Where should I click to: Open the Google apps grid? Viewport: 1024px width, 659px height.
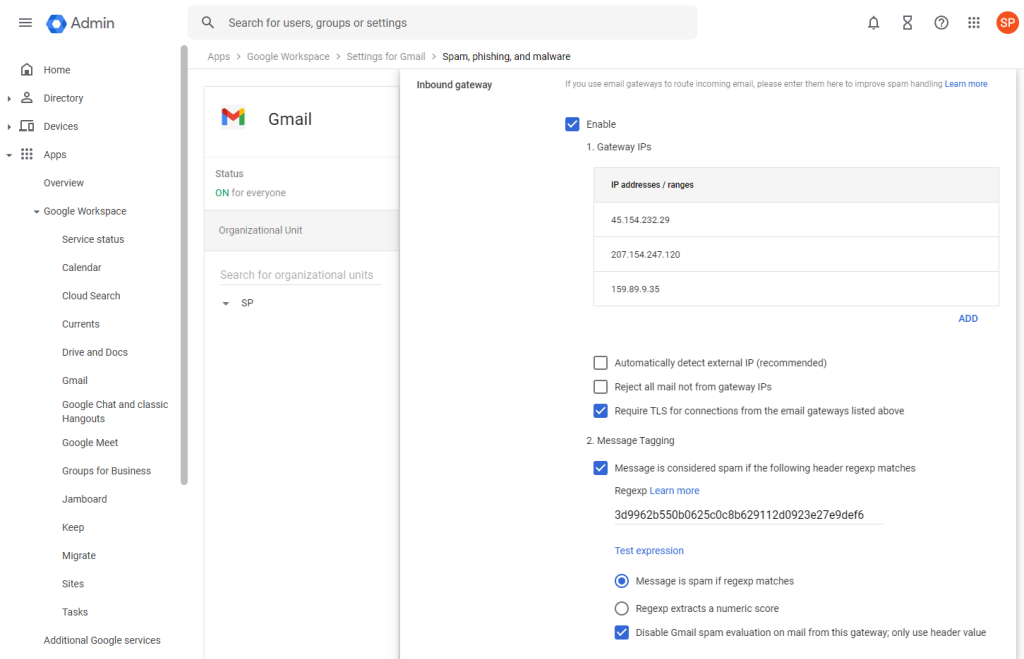[974, 23]
